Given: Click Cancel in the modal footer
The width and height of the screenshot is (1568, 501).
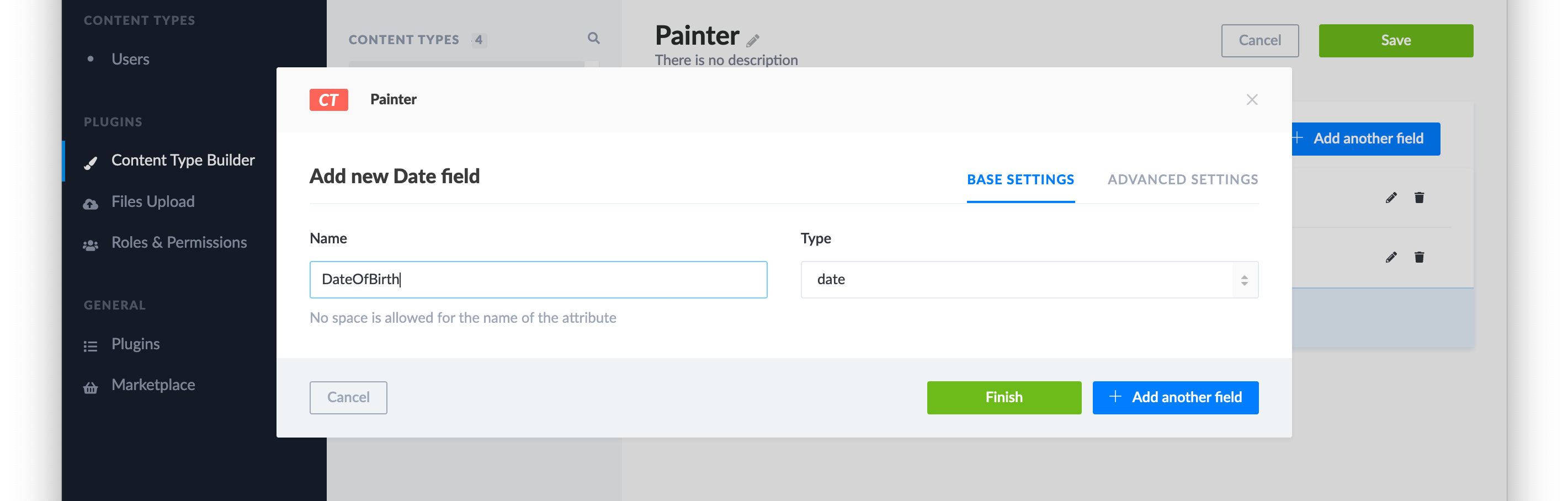Looking at the screenshot, I should pyautogui.click(x=348, y=397).
